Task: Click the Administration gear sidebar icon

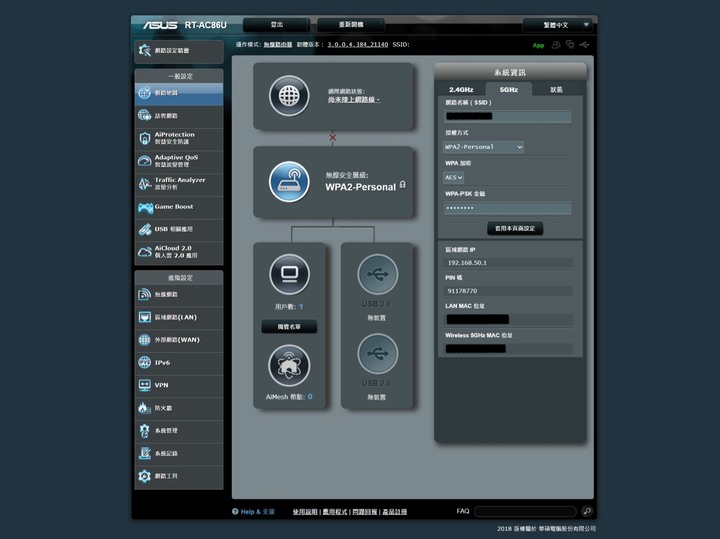Action: pos(145,431)
